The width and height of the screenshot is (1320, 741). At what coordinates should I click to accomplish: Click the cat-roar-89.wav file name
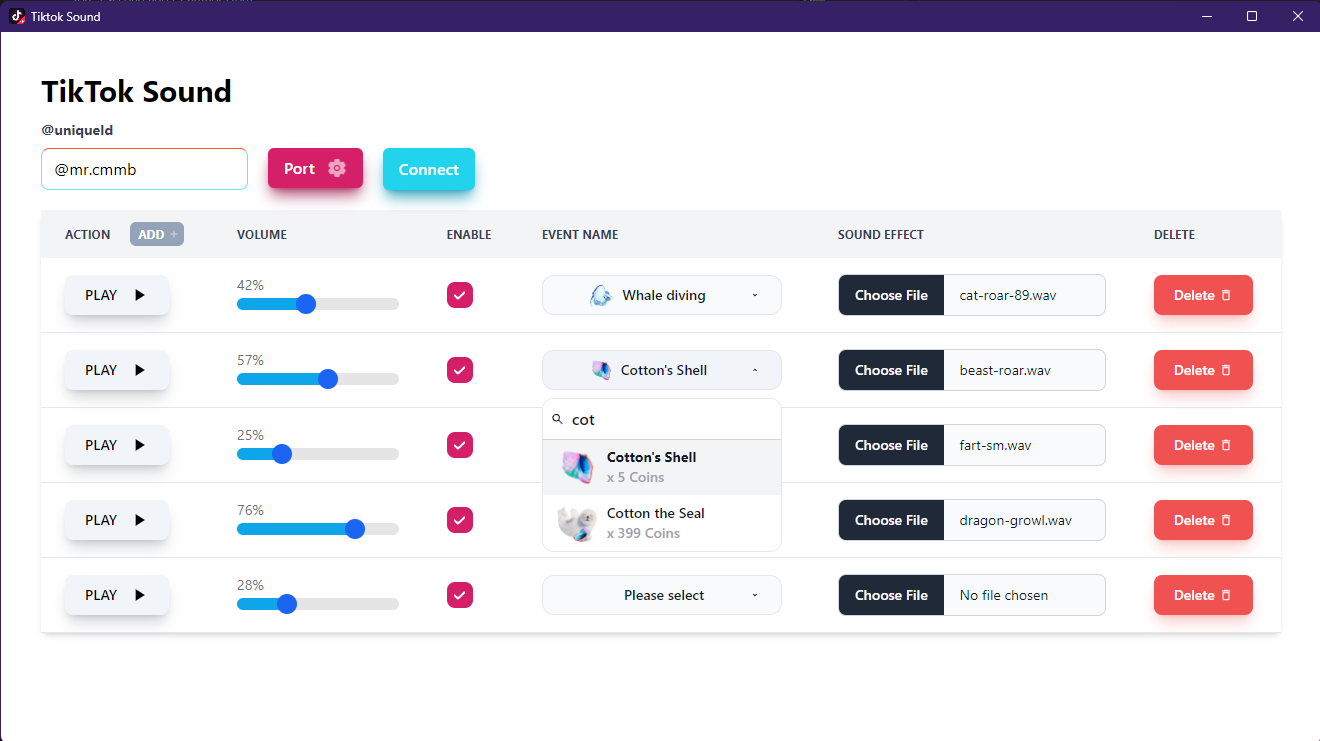1007,295
